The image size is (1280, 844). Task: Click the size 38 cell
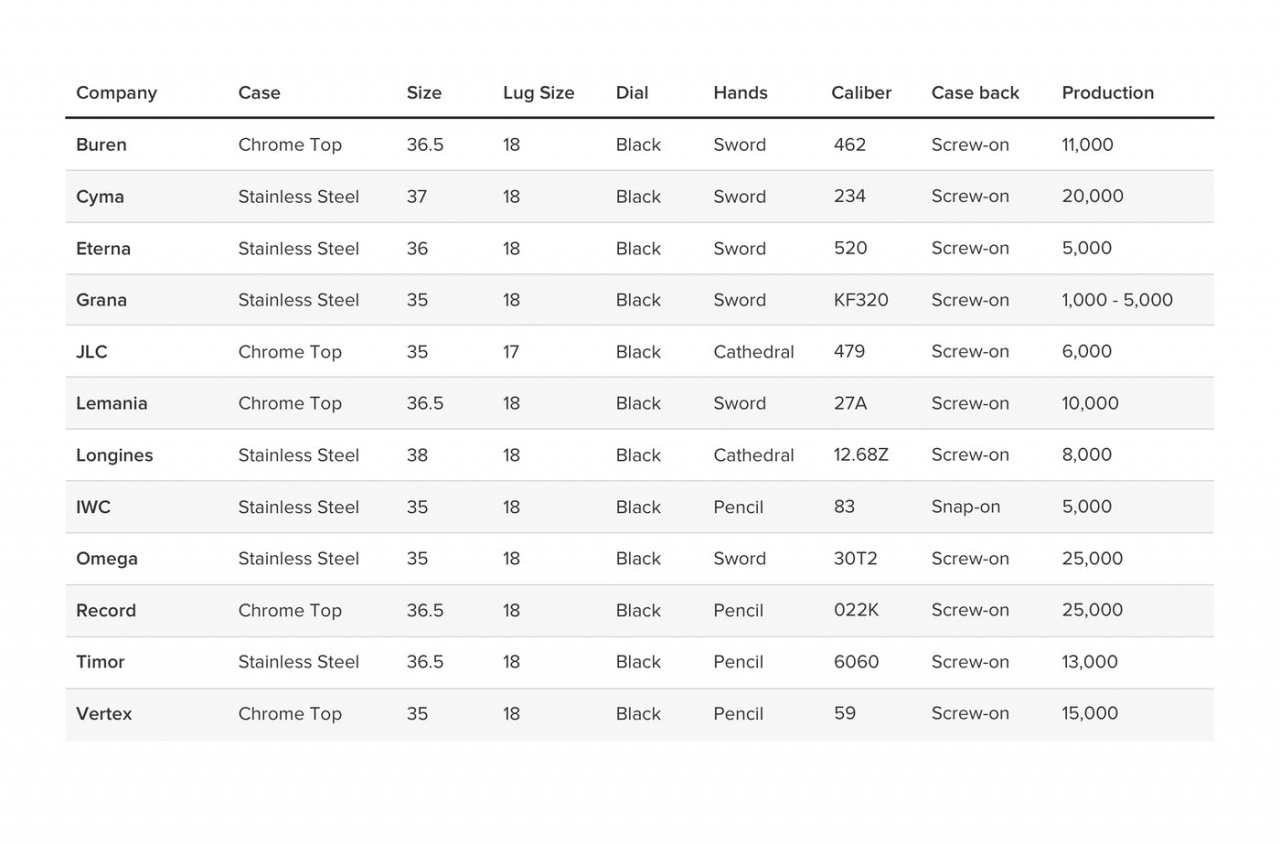pyautogui.click(x=417, y=456)
